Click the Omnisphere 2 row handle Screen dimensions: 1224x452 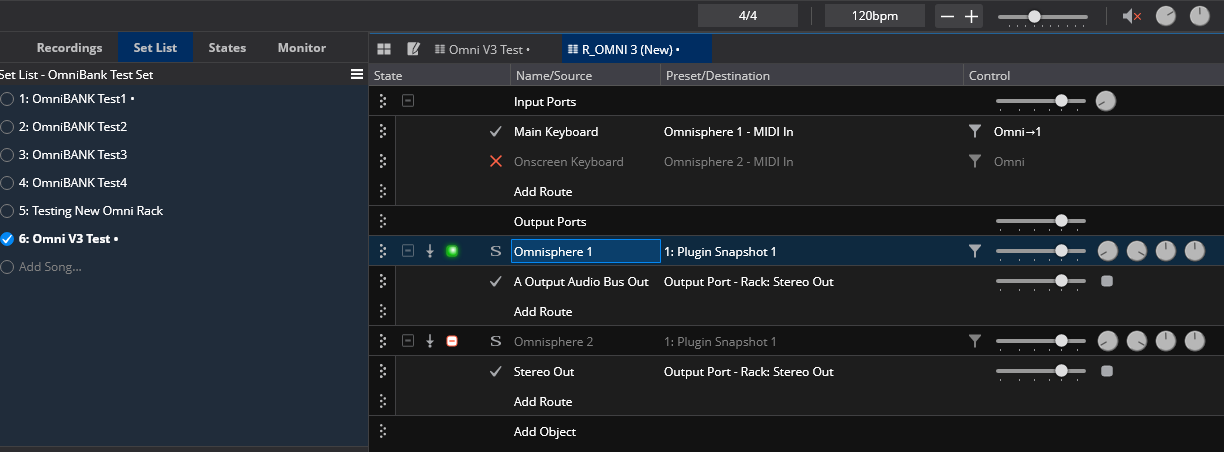[x=383, y=341]
